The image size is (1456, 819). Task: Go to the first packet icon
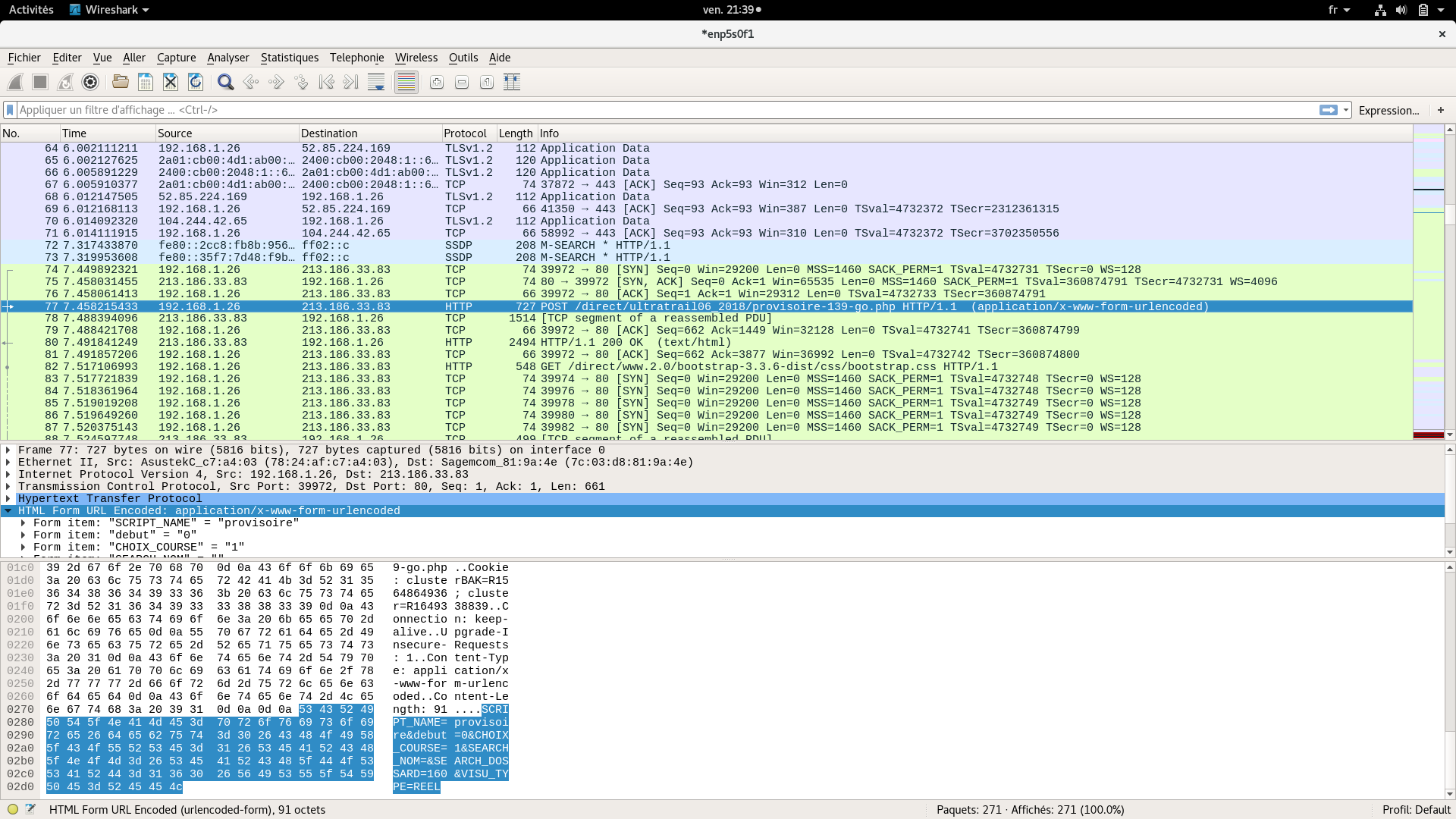click(326, 82)
